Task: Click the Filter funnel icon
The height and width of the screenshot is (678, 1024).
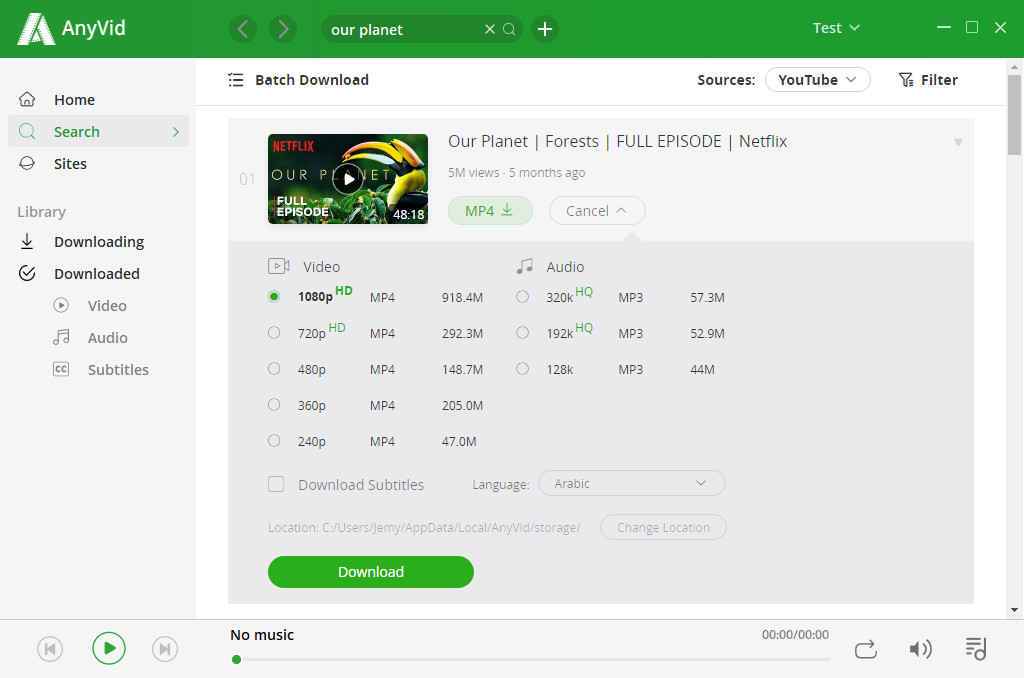Action: point(906,80)
